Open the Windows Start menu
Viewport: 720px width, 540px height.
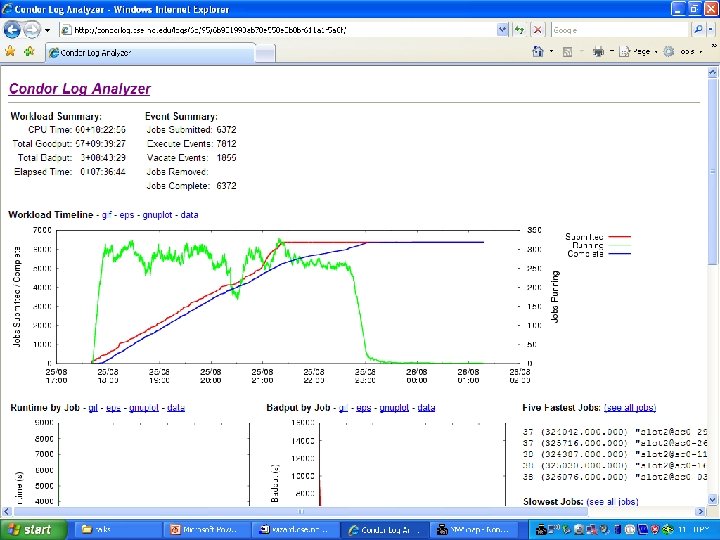coord(34,529)
